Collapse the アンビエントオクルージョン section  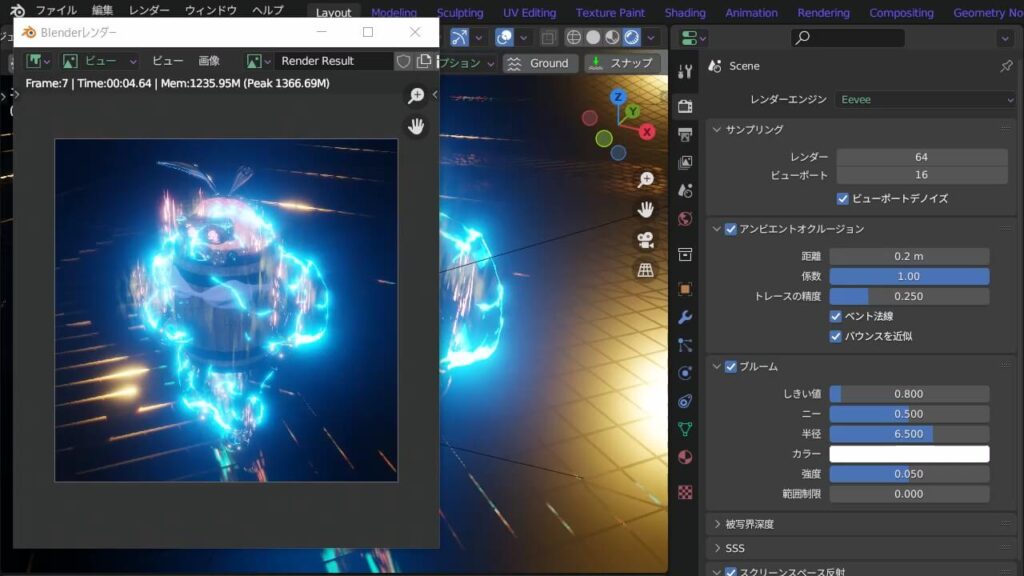tap(716, 229)
